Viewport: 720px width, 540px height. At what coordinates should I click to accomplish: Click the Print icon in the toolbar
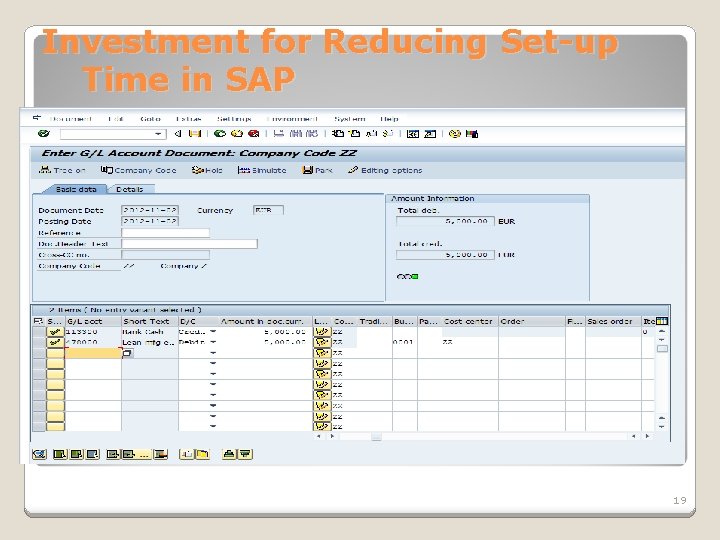[278, 134]
